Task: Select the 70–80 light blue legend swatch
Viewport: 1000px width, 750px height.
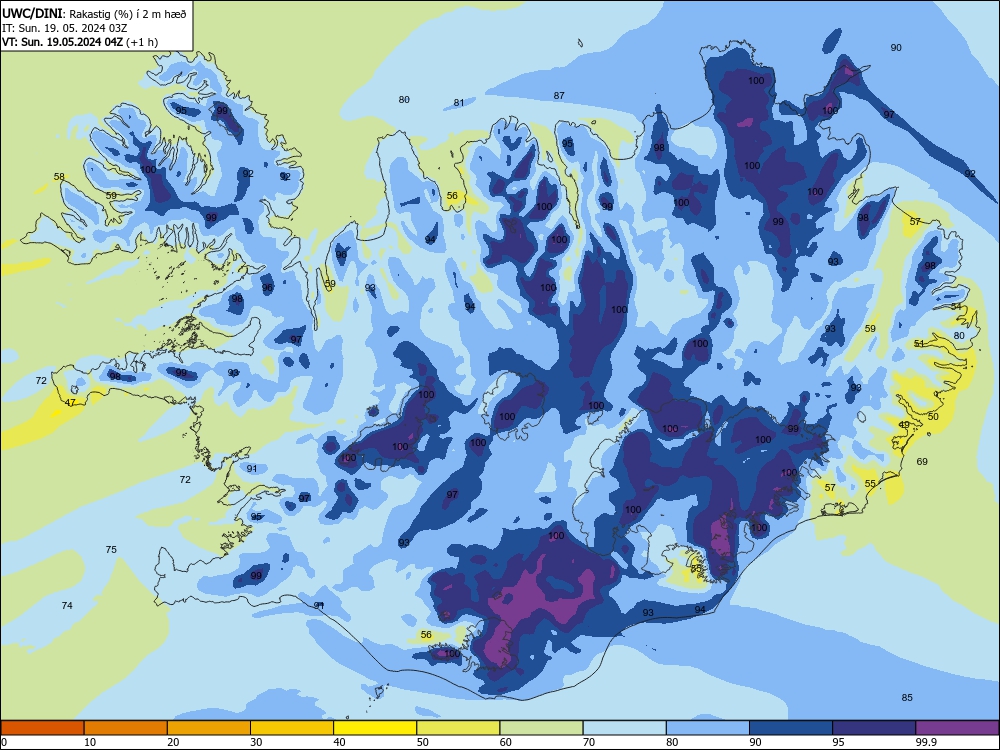Action: (x=624, y=728)
